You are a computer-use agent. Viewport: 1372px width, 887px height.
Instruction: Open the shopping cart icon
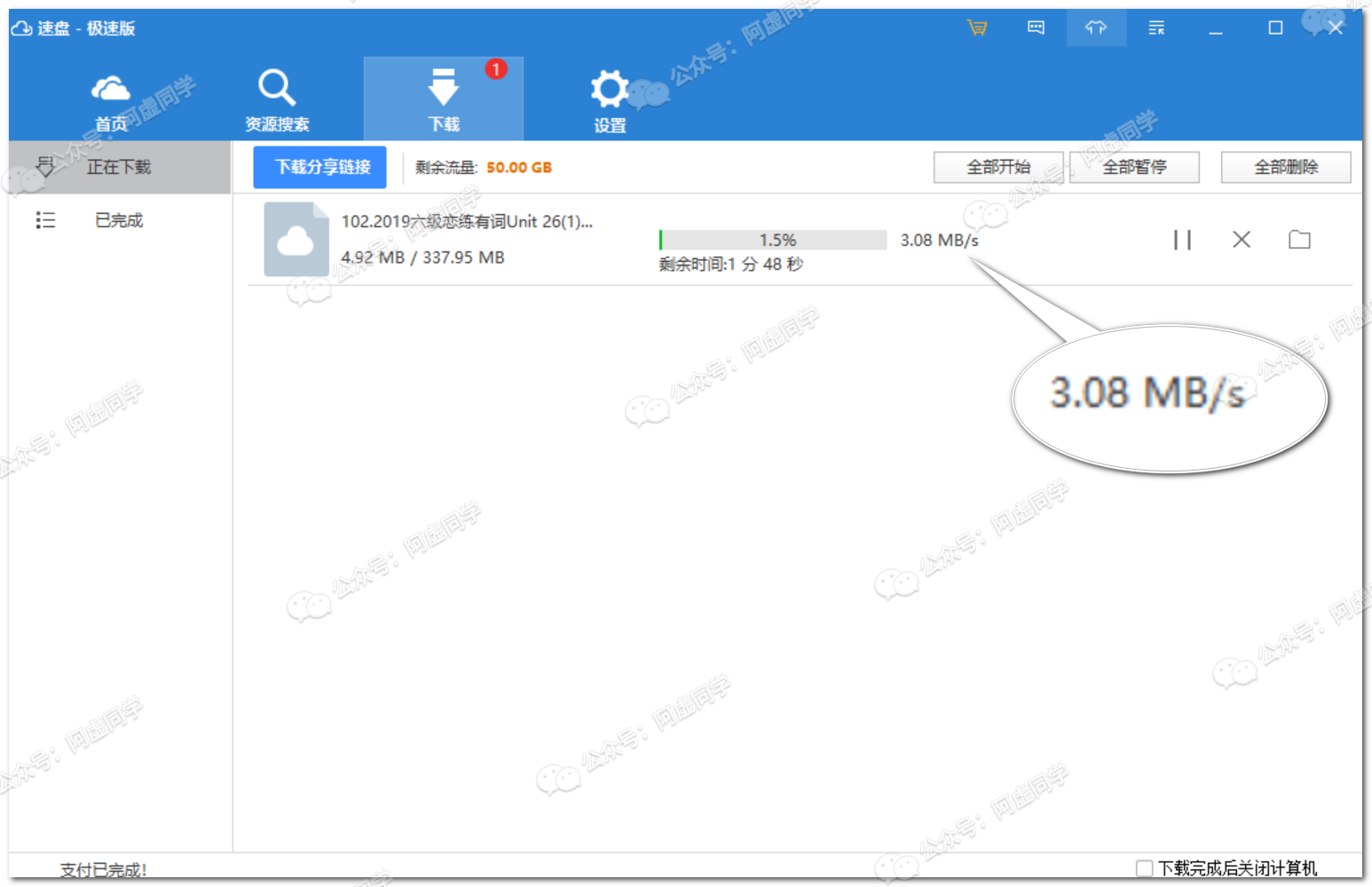[x=977, y=28]
